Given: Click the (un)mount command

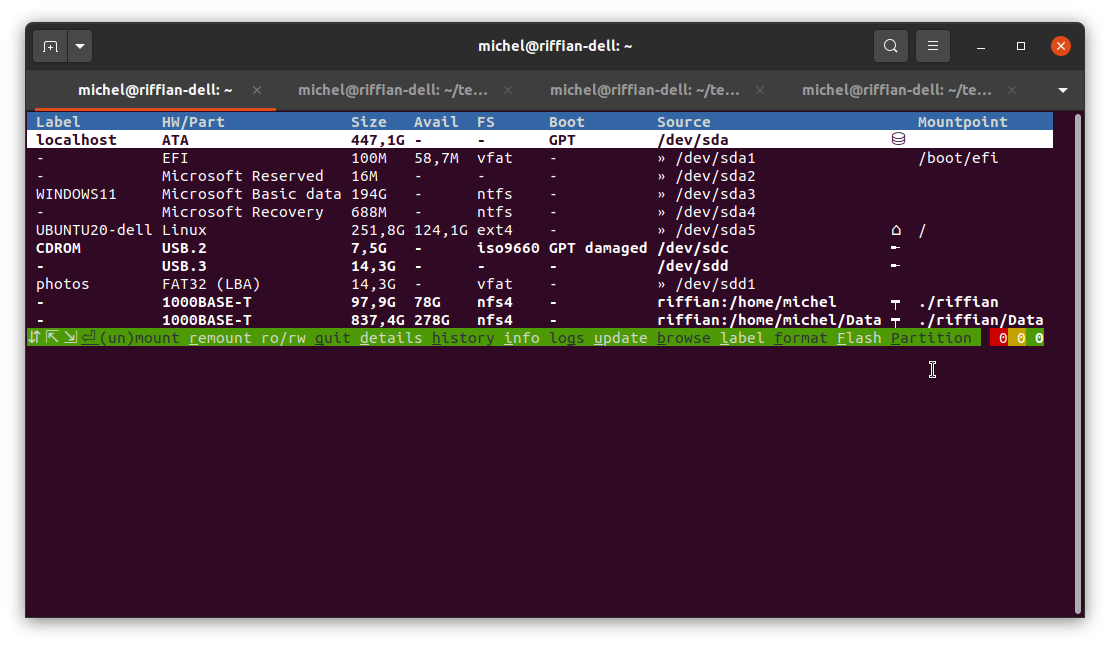Looking at the screenshot, I should [139, 338].
